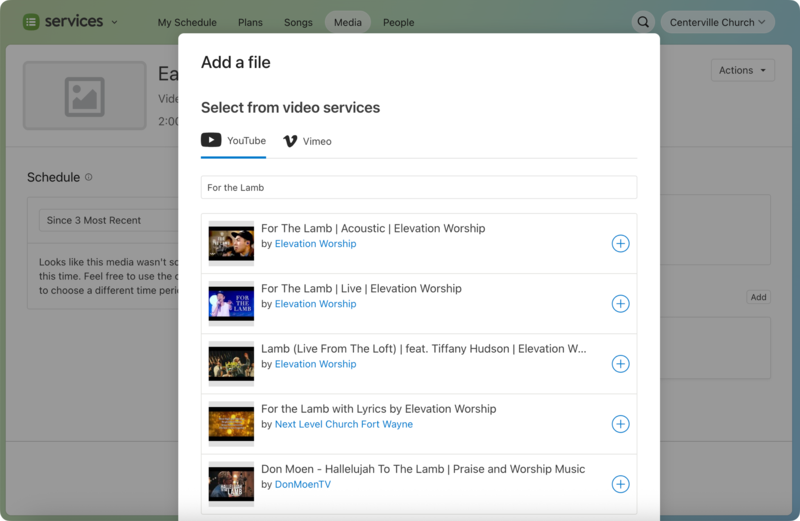Image resolution: width=800 pixels, height=521 pixels.
Task: Open the Centerville Church dropdown
Action: 717,22
